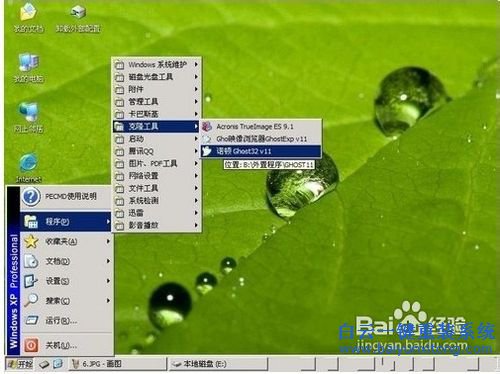The width and height of the screenshot is (500, 374).
Task: Expand the 搜索 search submenu
Action: coord(66,301)
